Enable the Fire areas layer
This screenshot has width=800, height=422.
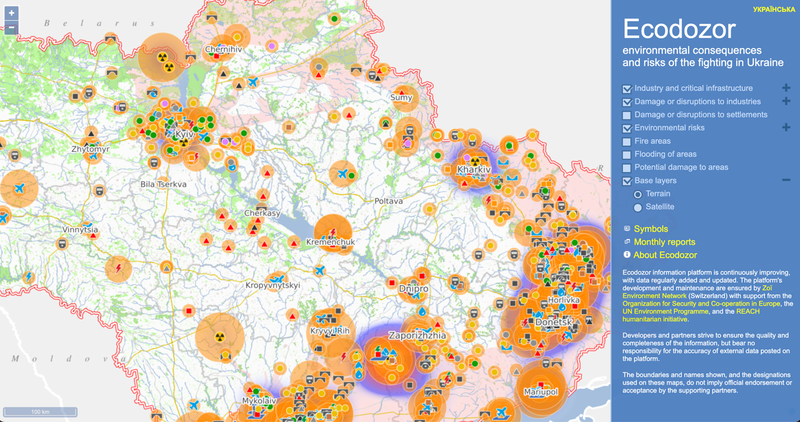[x=627, y=141]
